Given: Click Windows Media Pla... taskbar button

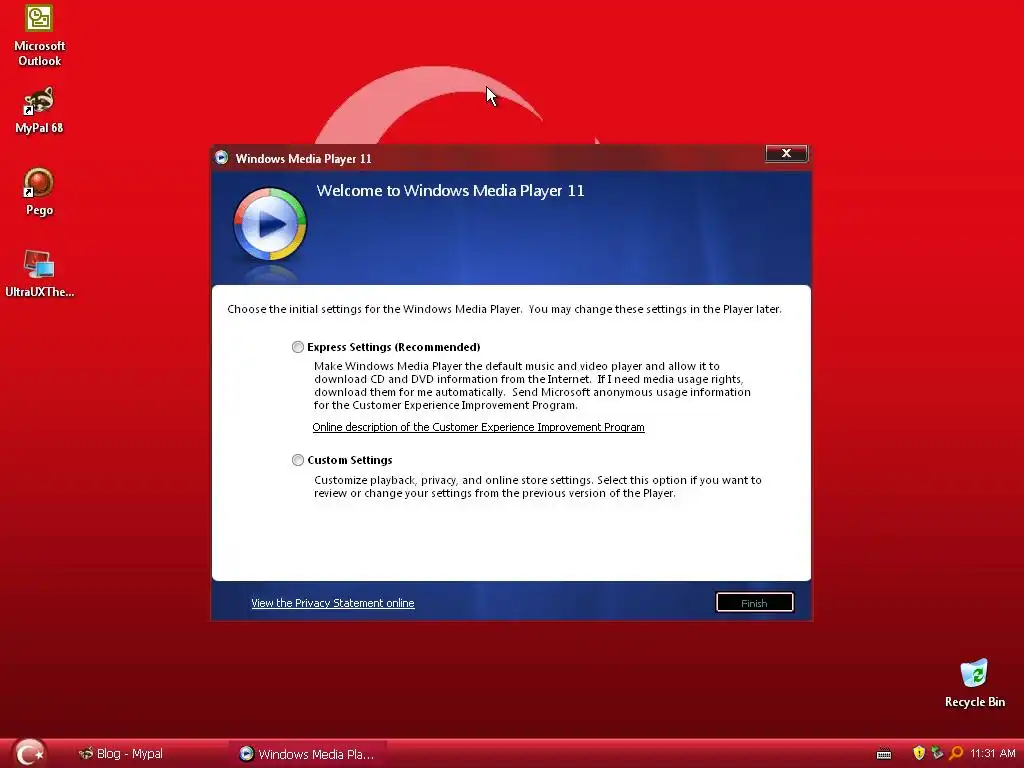Looking at the screenshot, I should (x=307, y=754).
